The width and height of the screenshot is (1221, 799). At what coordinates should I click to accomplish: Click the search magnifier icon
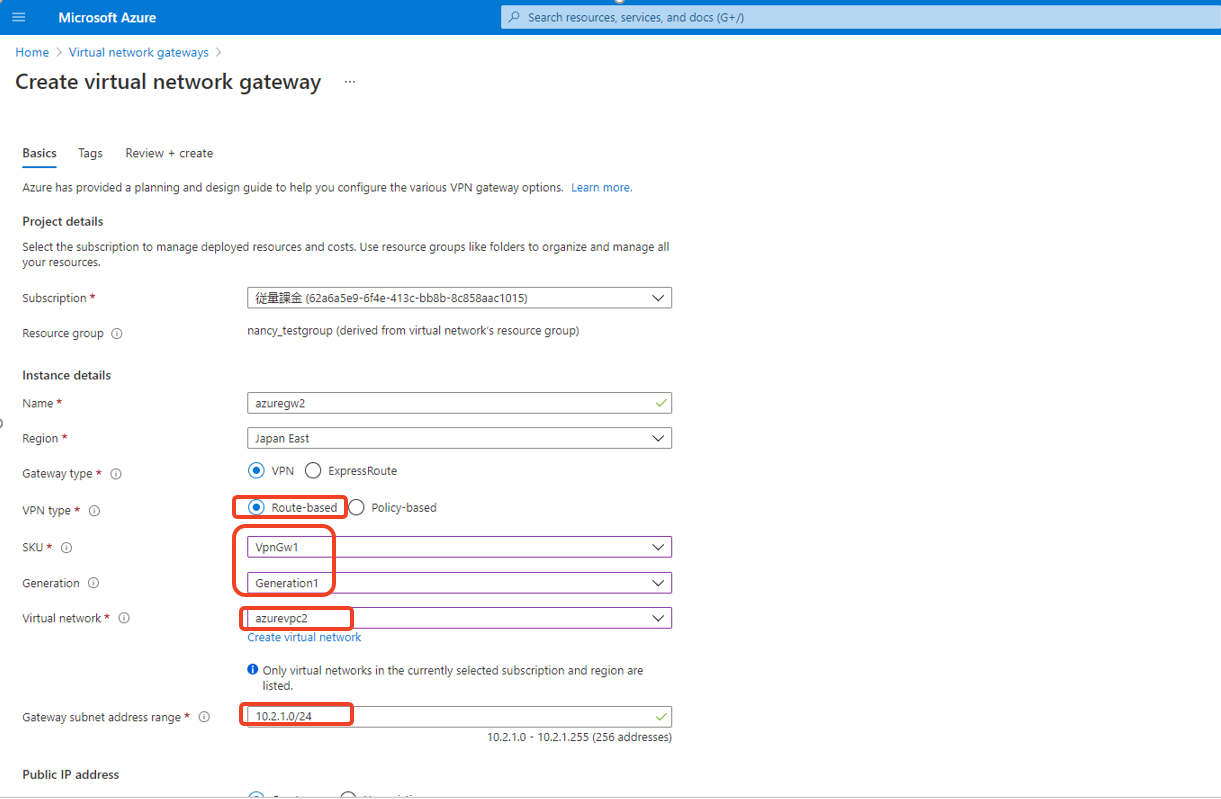tap(514, 17)
